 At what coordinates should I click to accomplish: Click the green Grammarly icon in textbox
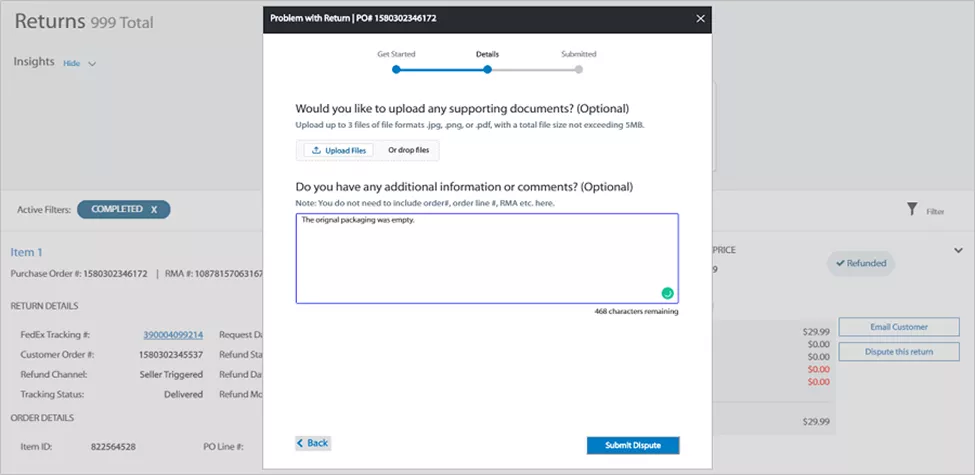(667, 293)
